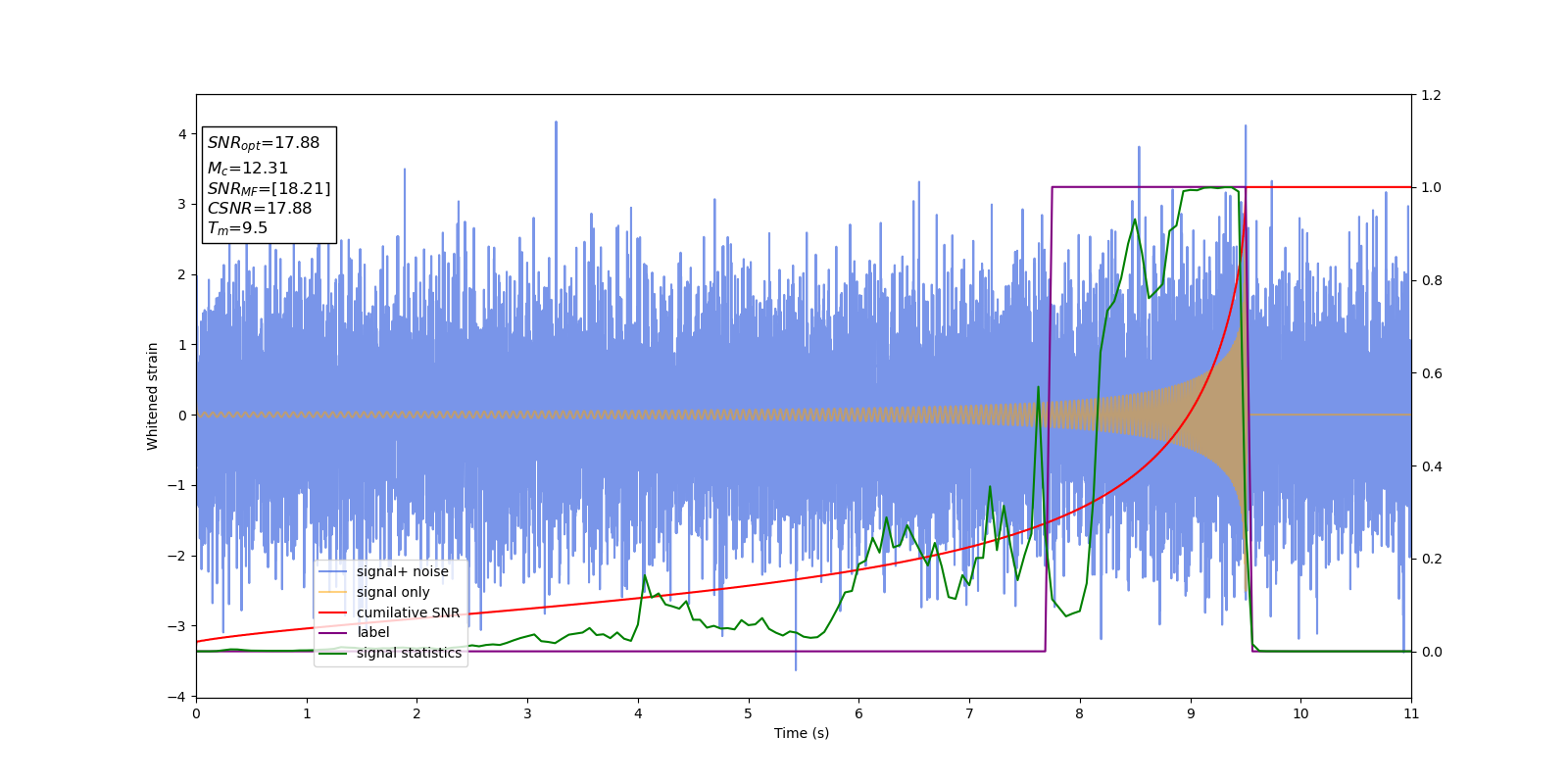The width and height of the screenshot is (1568, 784).
Task: Click the 'signal+ noise' legend entry
Action: 403,572
